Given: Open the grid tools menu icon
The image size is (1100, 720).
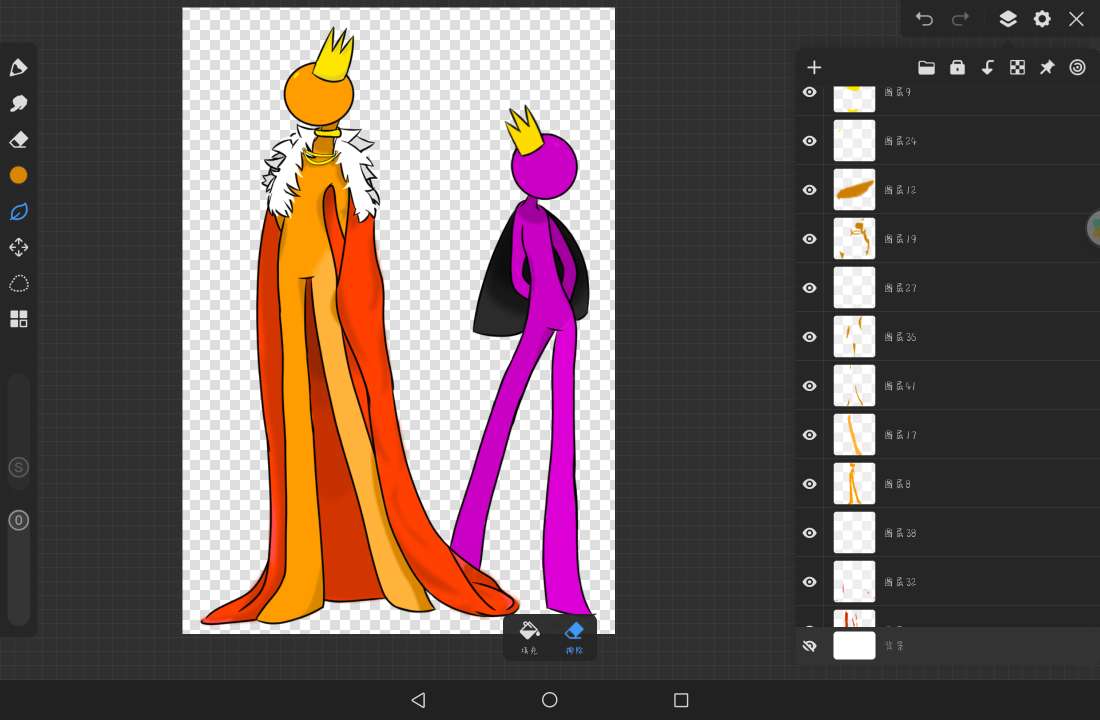Looking at the screenshot, I should pyautogui.click(x=18, y=319).
